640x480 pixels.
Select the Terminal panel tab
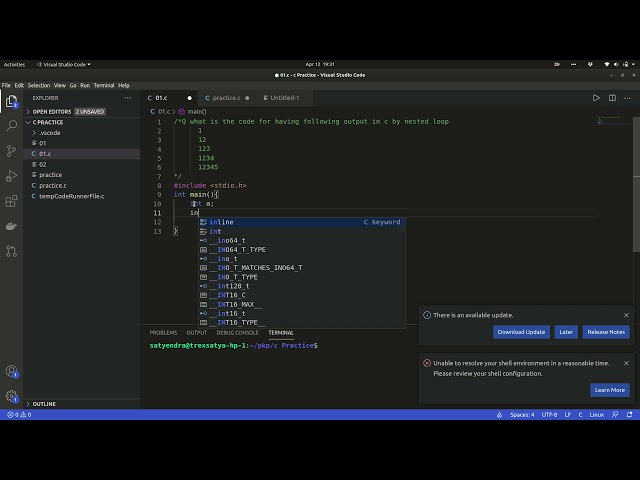(x=281, y=333)
